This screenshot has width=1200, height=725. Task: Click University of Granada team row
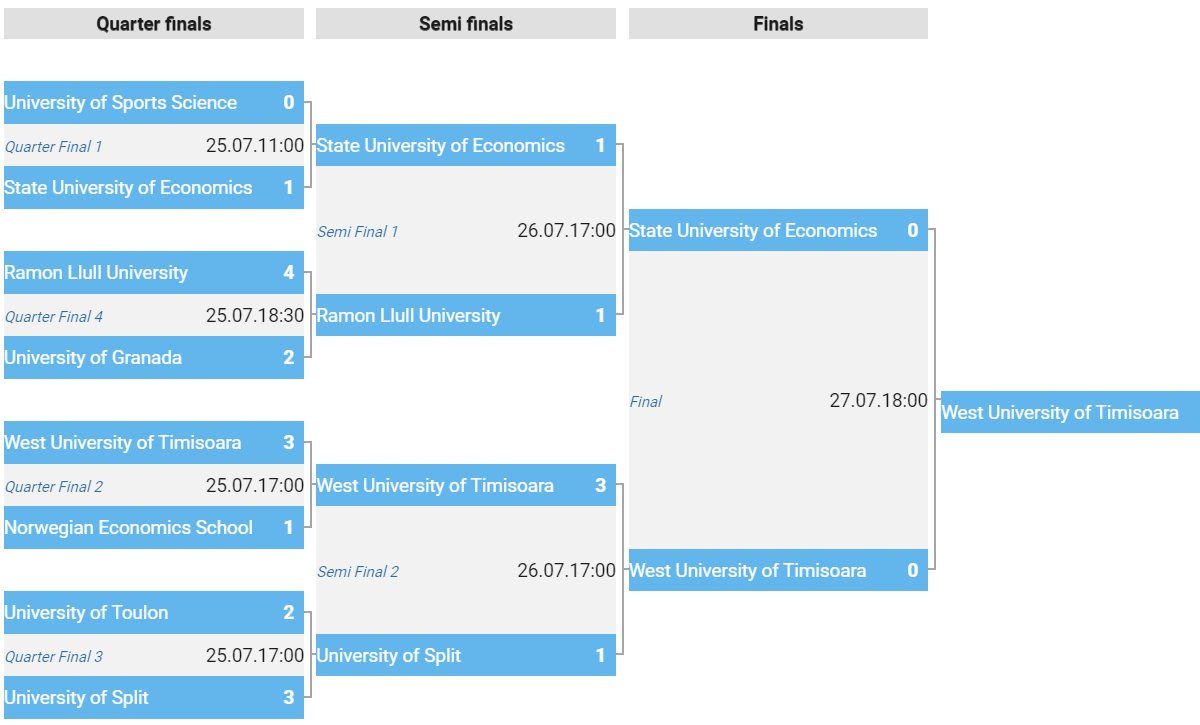(154, 358)
